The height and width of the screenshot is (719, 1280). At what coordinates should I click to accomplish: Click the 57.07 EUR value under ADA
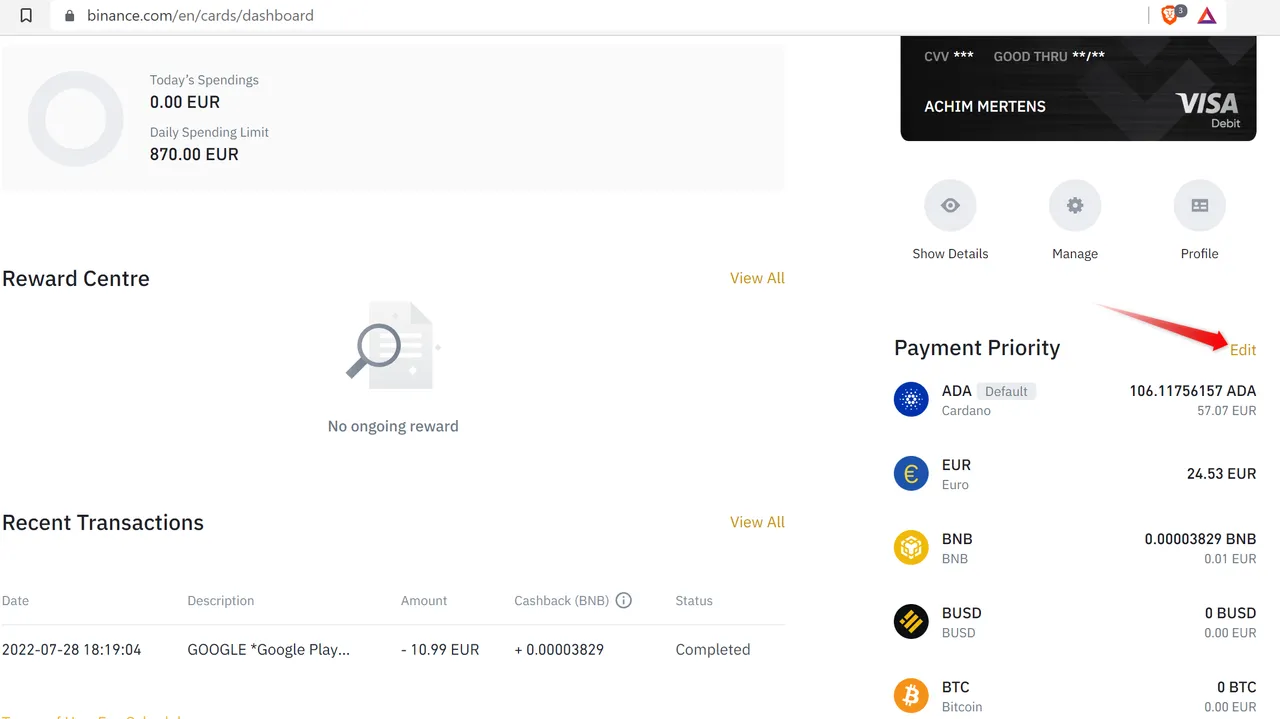1227,411
